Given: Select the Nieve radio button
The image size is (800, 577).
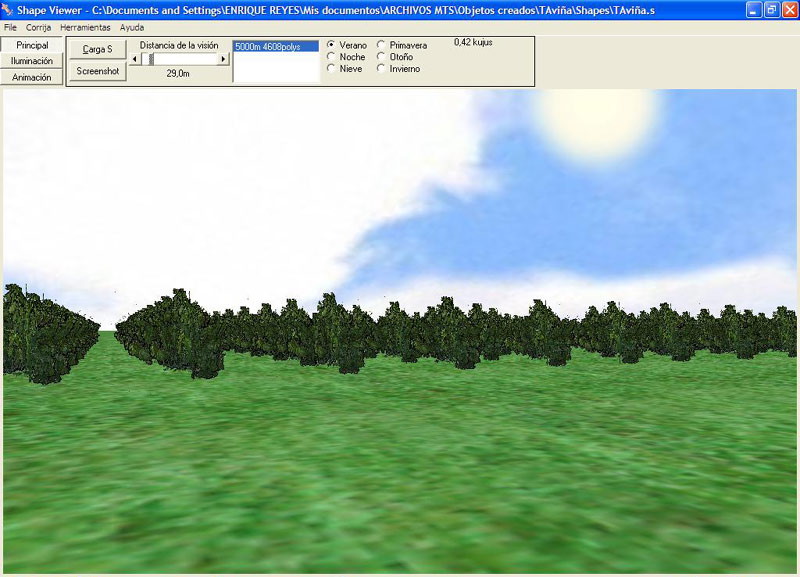Looking at the screenshot, I should (331, 69).
